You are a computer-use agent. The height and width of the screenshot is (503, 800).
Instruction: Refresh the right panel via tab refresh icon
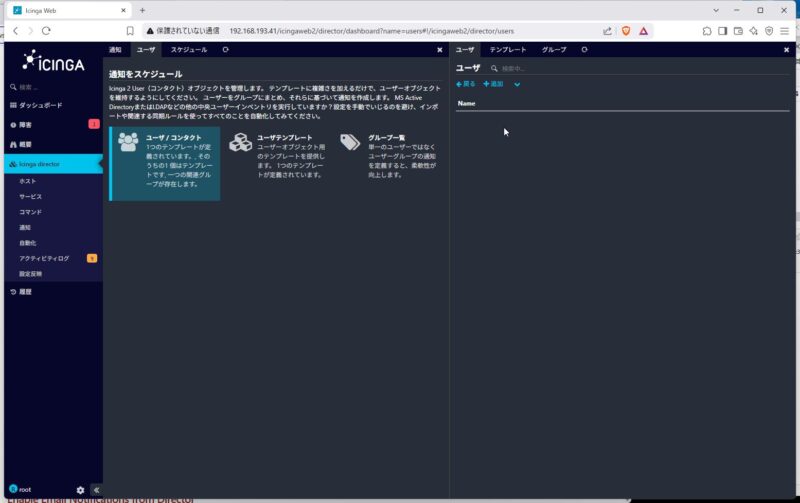click(x=584, y=49)
